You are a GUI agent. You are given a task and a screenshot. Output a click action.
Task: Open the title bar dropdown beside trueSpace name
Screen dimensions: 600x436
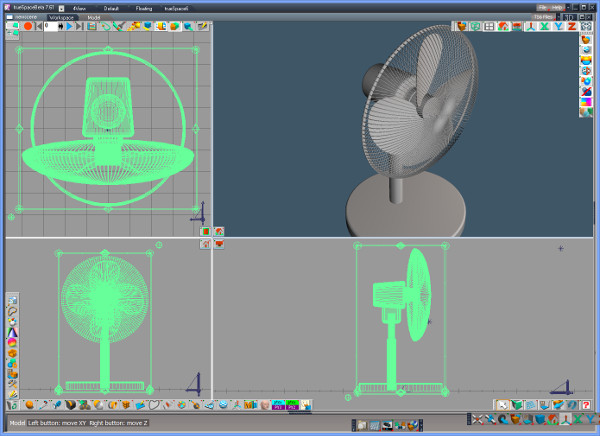click(61, 8)
